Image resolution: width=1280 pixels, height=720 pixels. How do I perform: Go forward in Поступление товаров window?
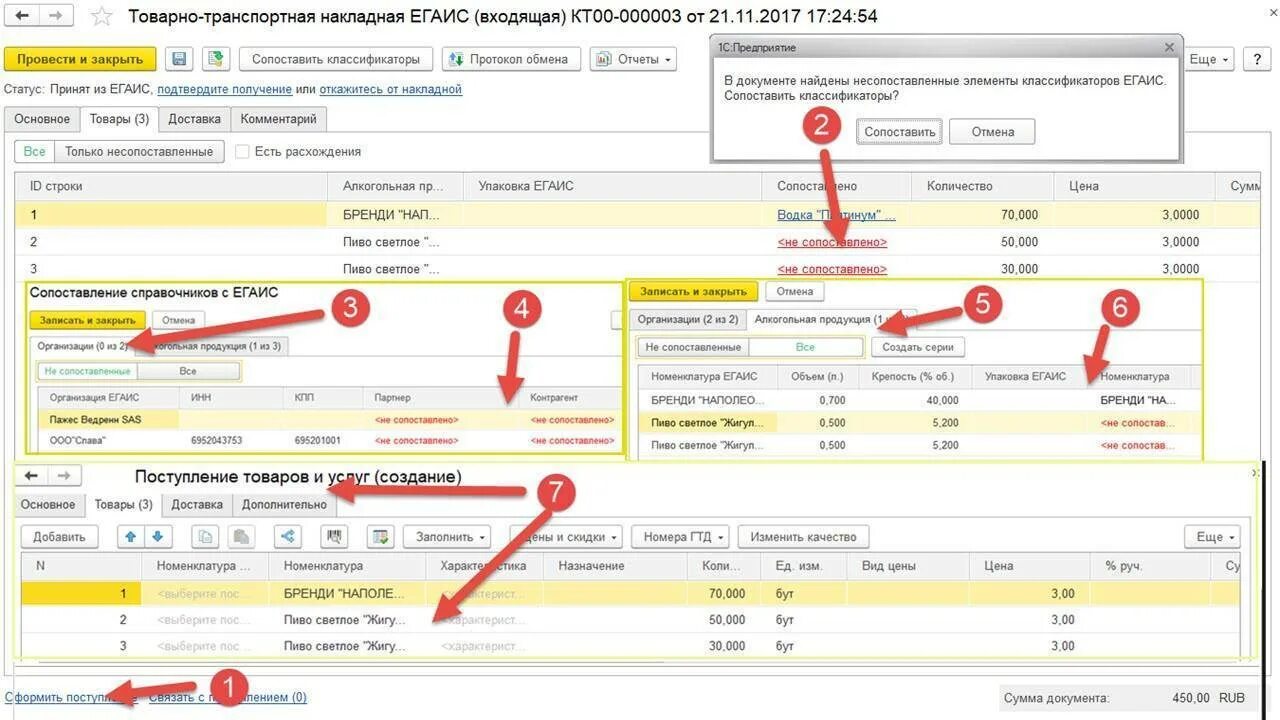(x=64, y=476)
